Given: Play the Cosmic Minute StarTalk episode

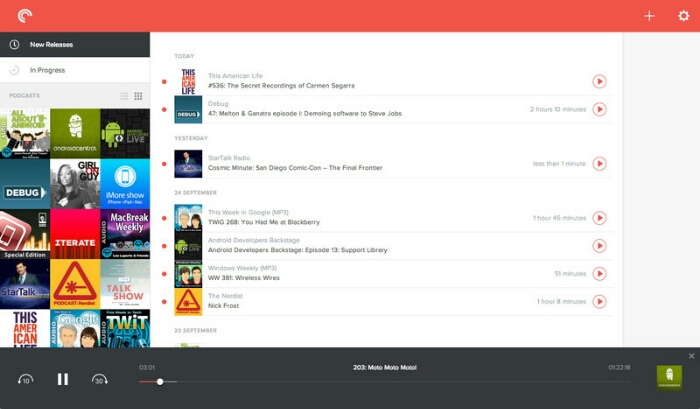Looking at the screenshot, I should (599, 163).
